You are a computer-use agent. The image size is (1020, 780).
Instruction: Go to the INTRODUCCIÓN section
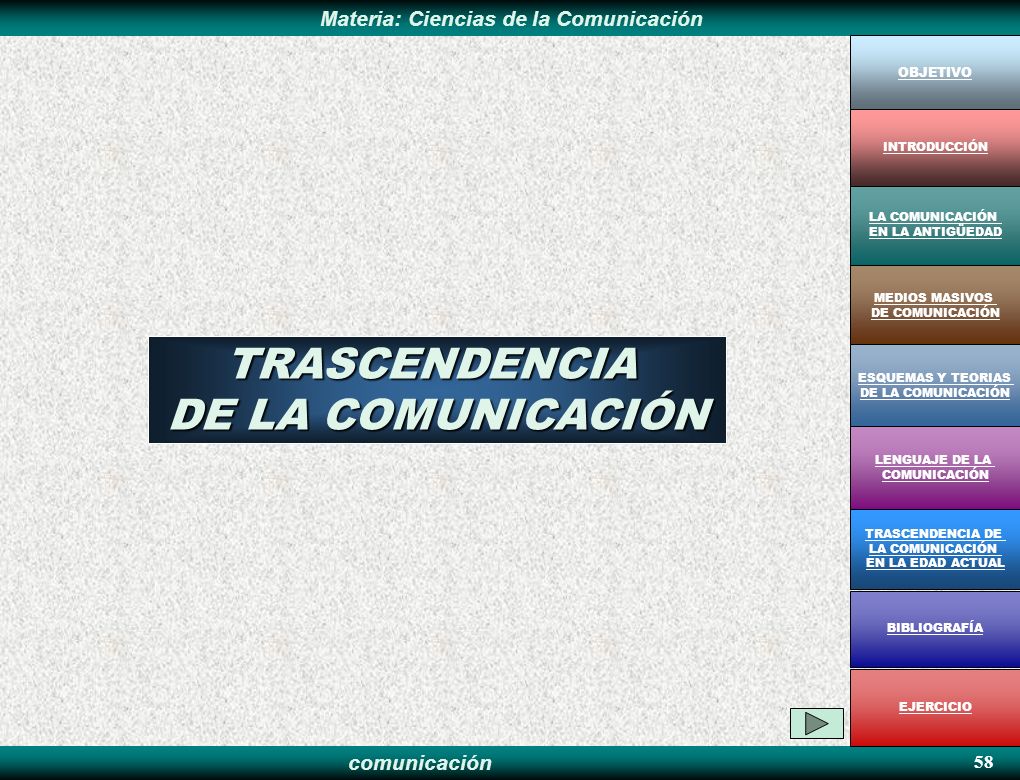[x=935, y=146]
